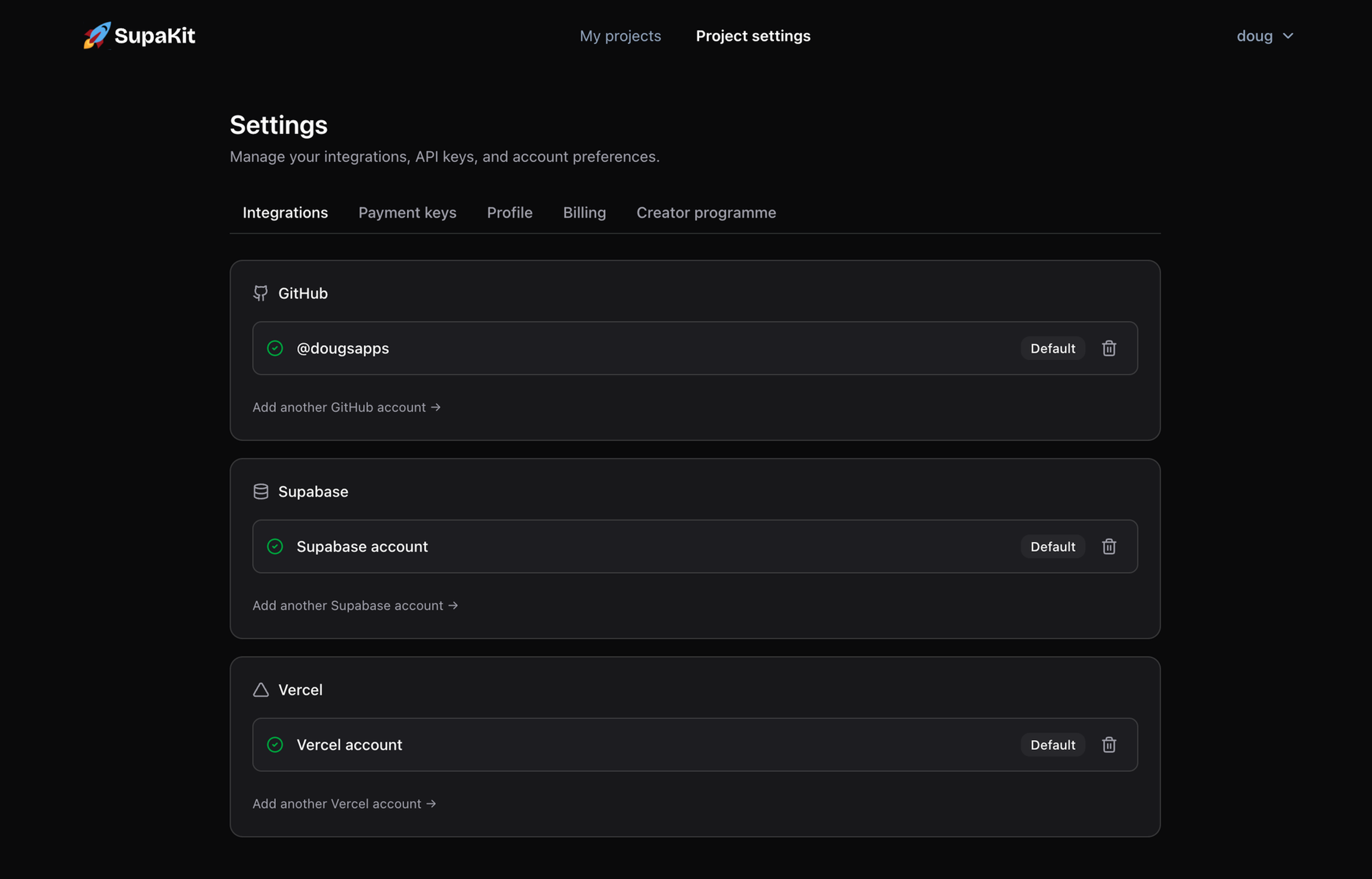The image size is (1372, 879).
Task: Remove the Vercel account using the trash icon
Action: [x=1109, y=744]
